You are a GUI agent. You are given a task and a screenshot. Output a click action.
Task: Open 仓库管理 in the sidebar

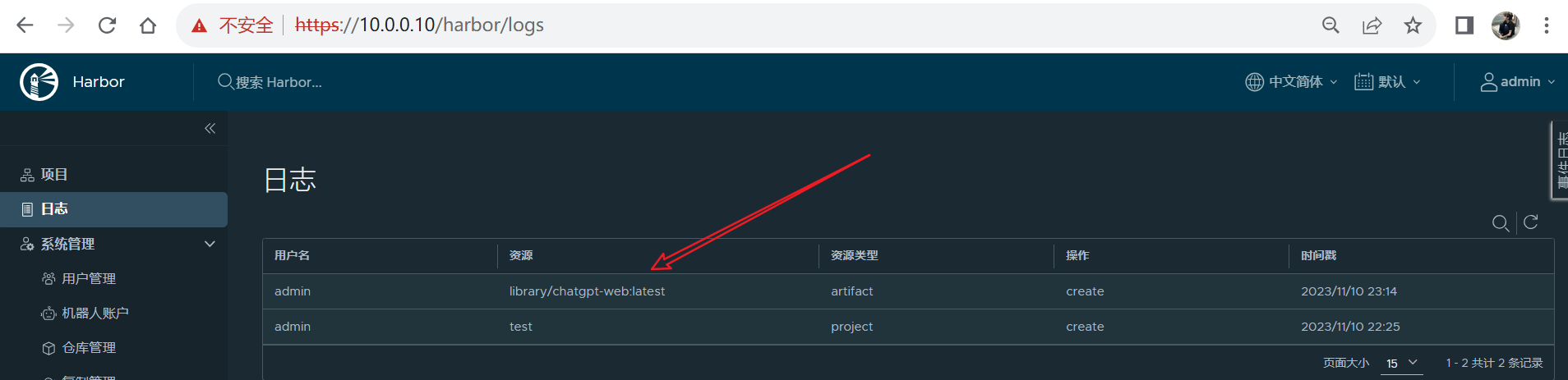[x=89, y=348]
